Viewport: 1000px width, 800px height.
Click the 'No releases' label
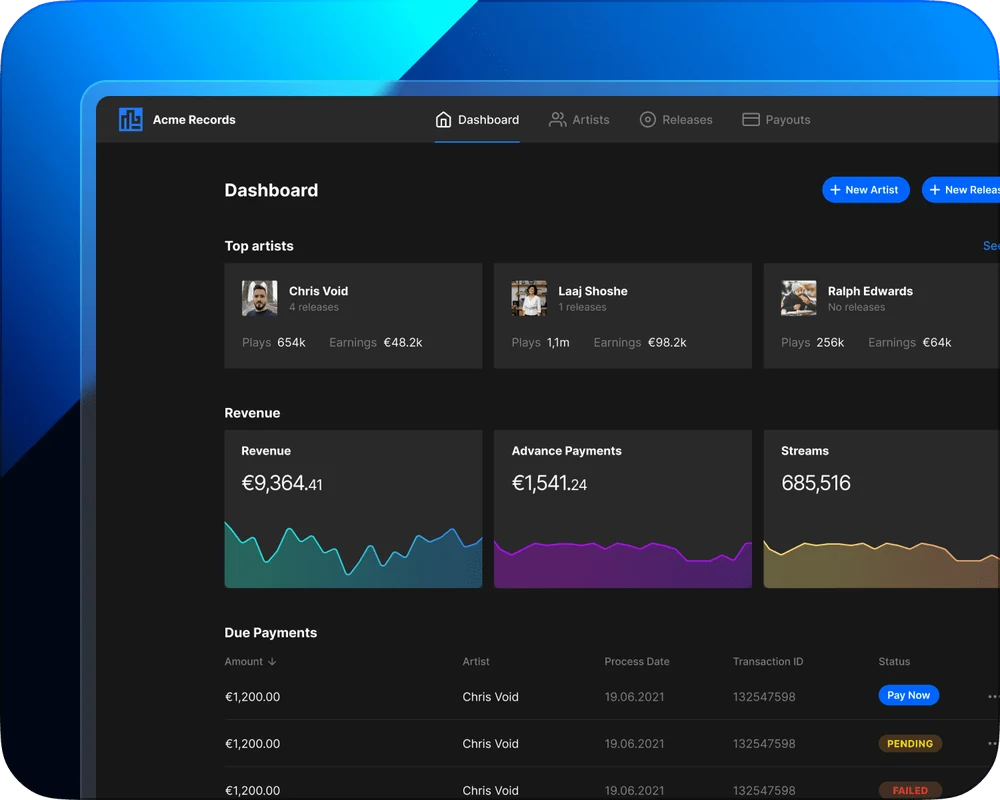point(857,307)
